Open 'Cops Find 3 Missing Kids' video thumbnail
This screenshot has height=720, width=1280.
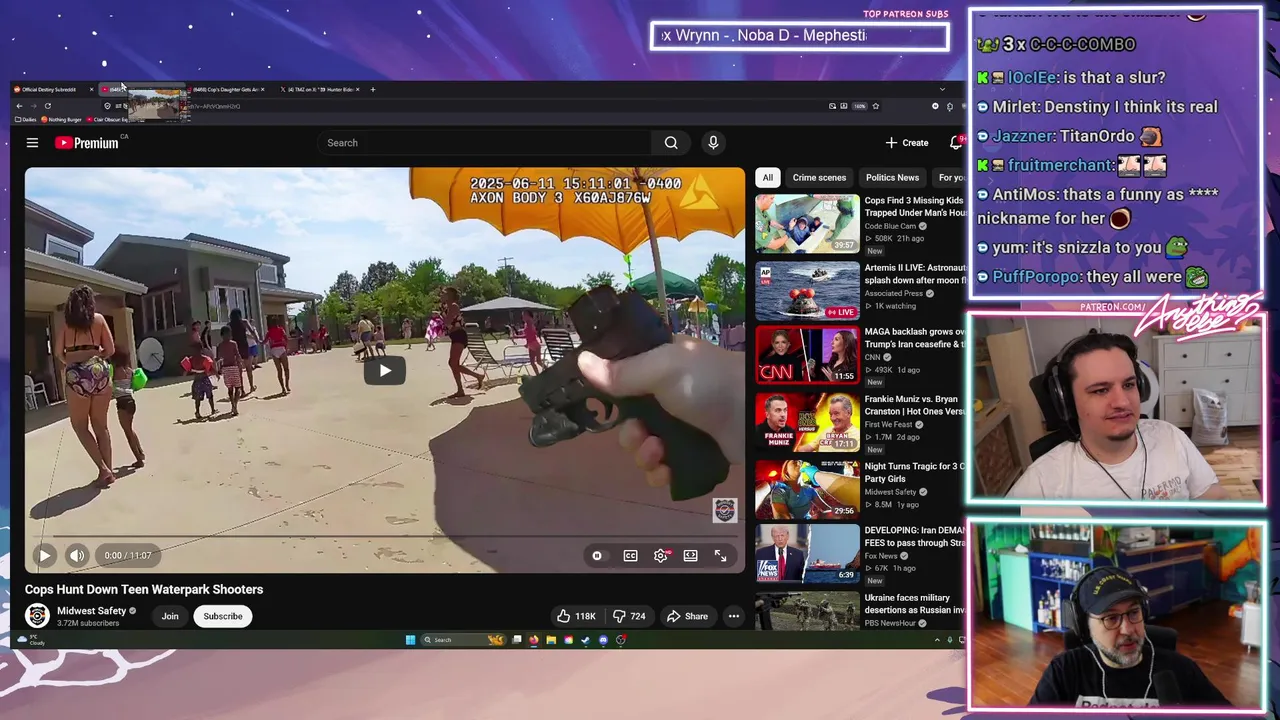coord(807,223)
